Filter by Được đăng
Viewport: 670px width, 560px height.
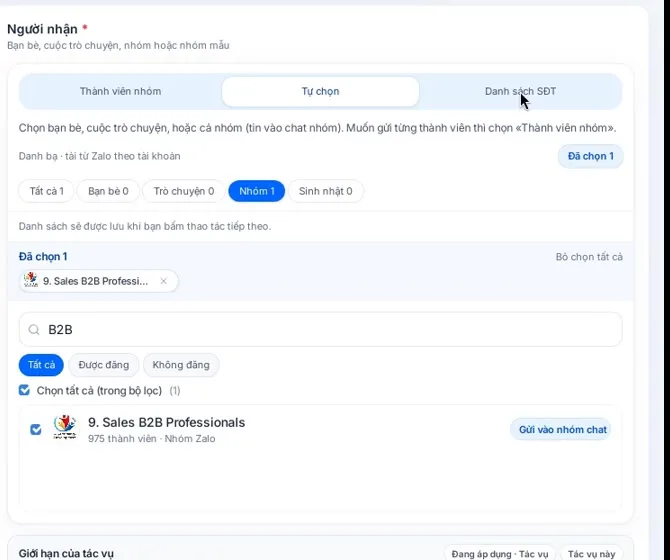[103, 365]
